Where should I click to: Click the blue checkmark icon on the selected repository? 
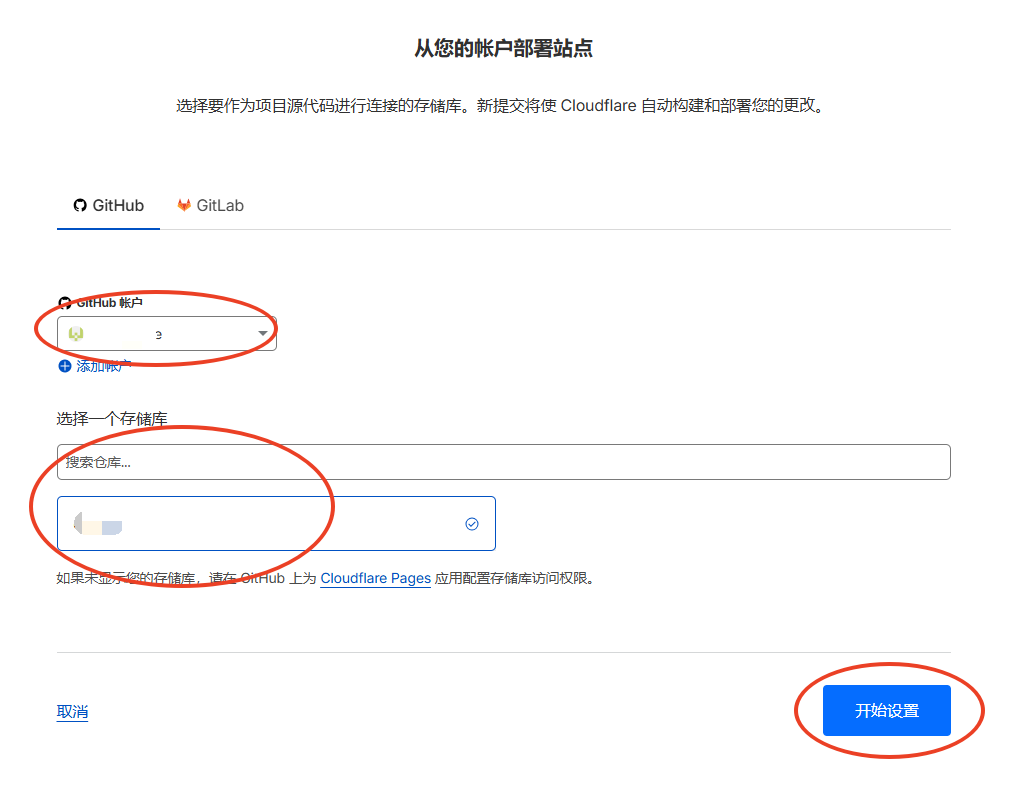pos(472,523)
